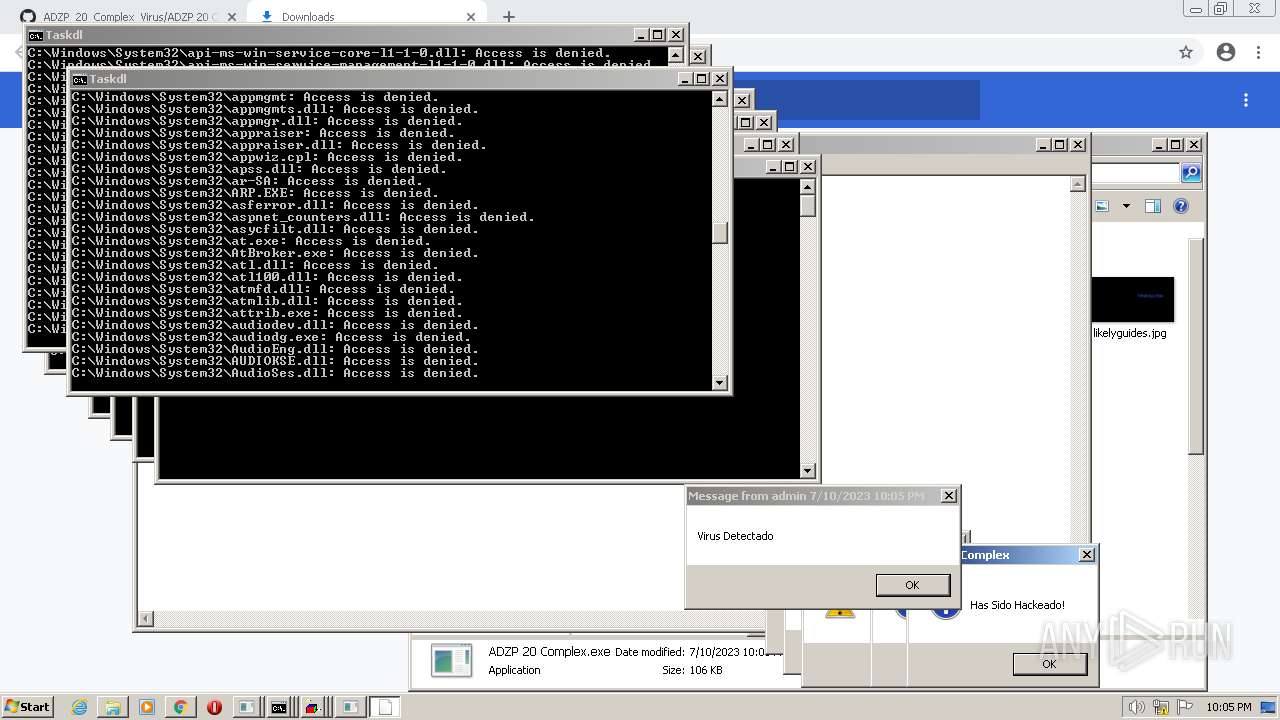Click OK on the Has Sido Hackeado dialog
Image resolution: width=1280 pixels, height=720 pixels.
coord(1049,663)
